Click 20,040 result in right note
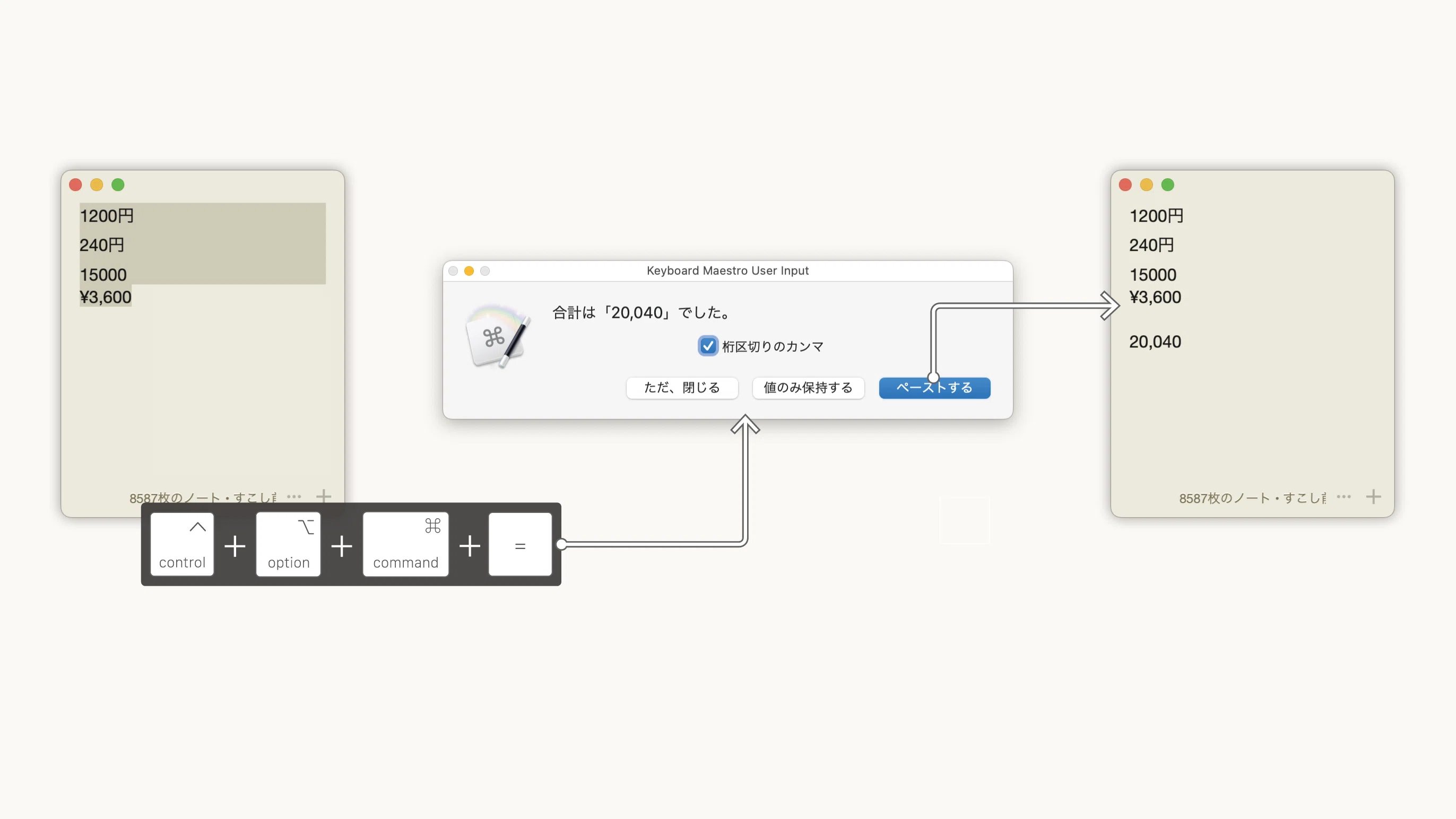This screenshot has height=819, width=1456. pyautogui.click(x=1155, y=342)
